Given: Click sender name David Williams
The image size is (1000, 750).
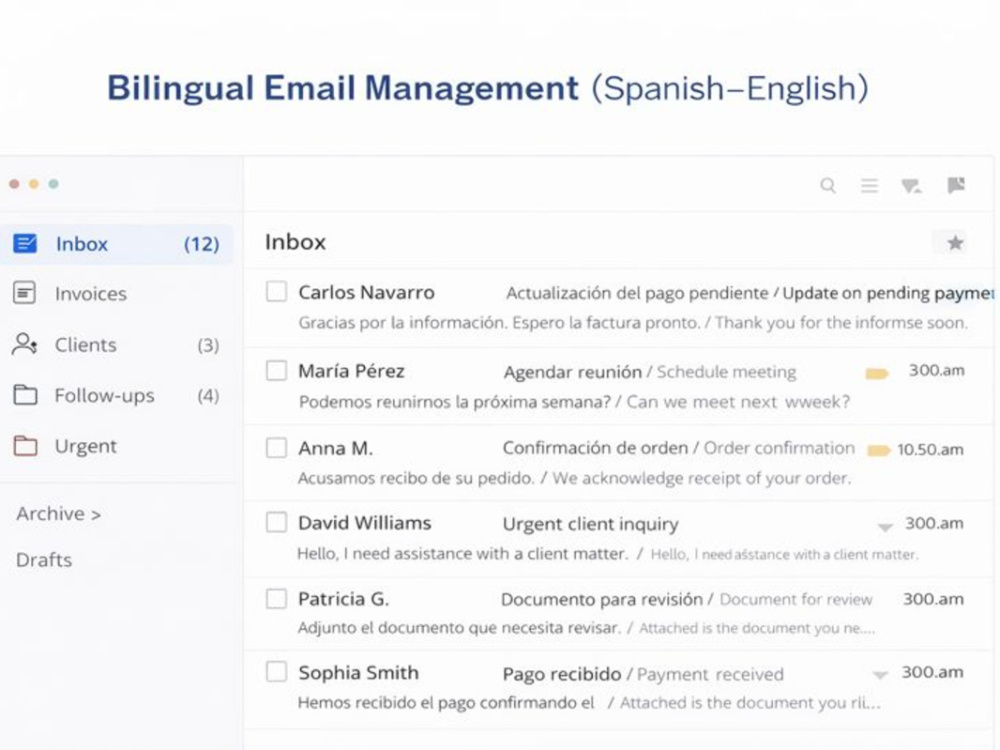Looking at the screenshot, I should pos(365,523).
